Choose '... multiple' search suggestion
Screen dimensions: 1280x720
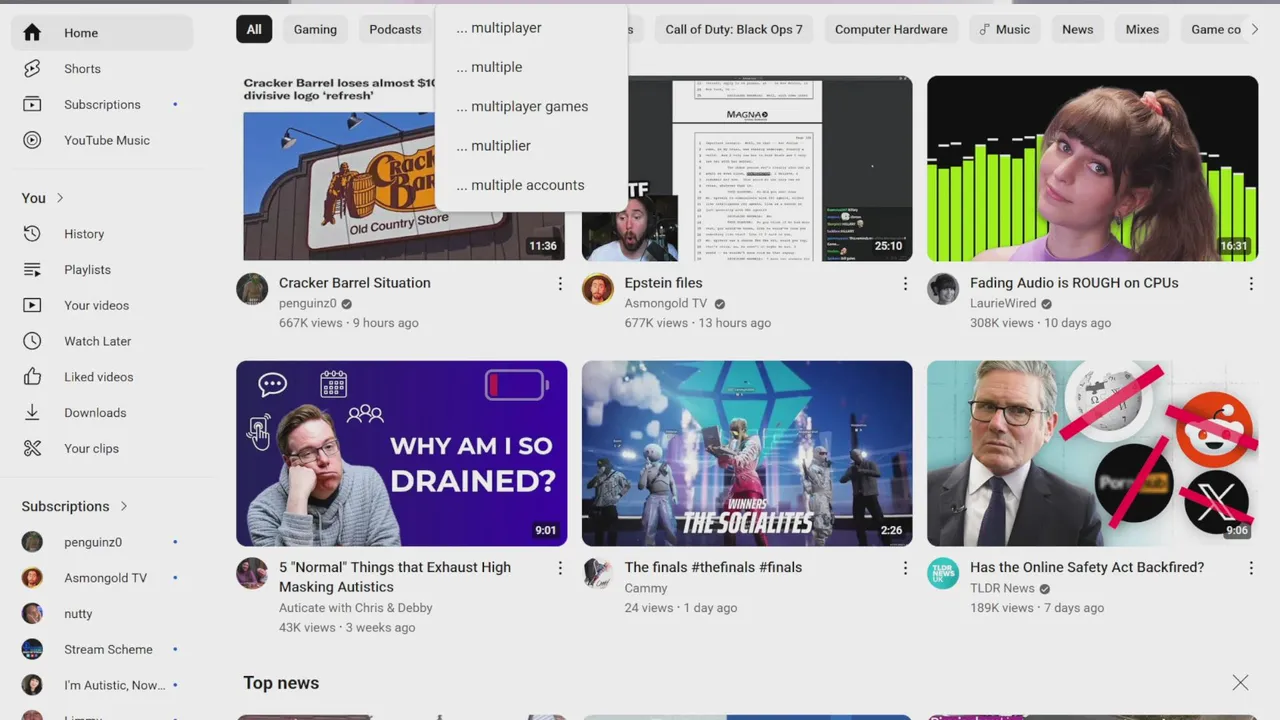[x=531, y=67]
